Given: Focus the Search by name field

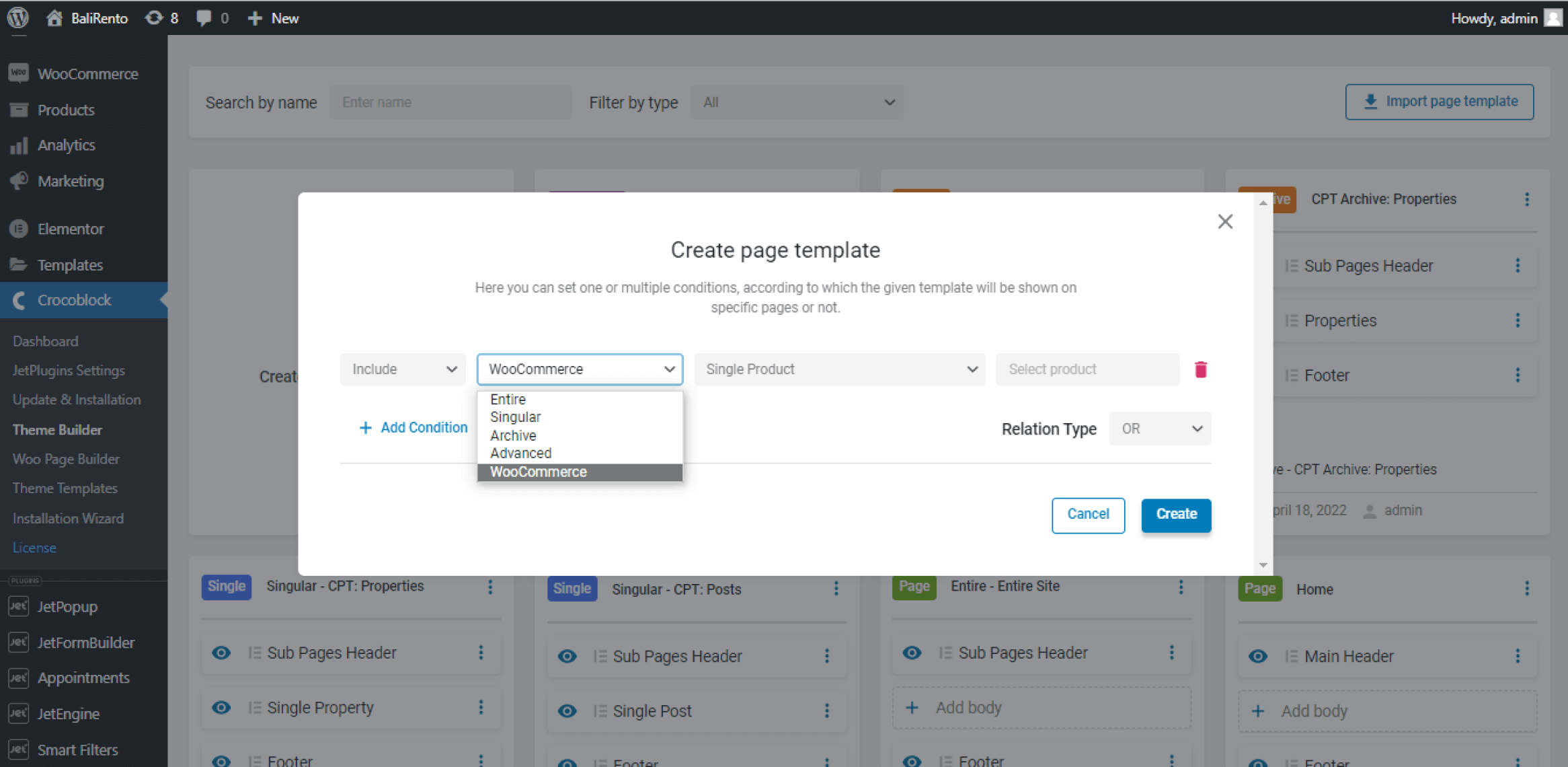Looking at the screenshot, I should point(450,102).
